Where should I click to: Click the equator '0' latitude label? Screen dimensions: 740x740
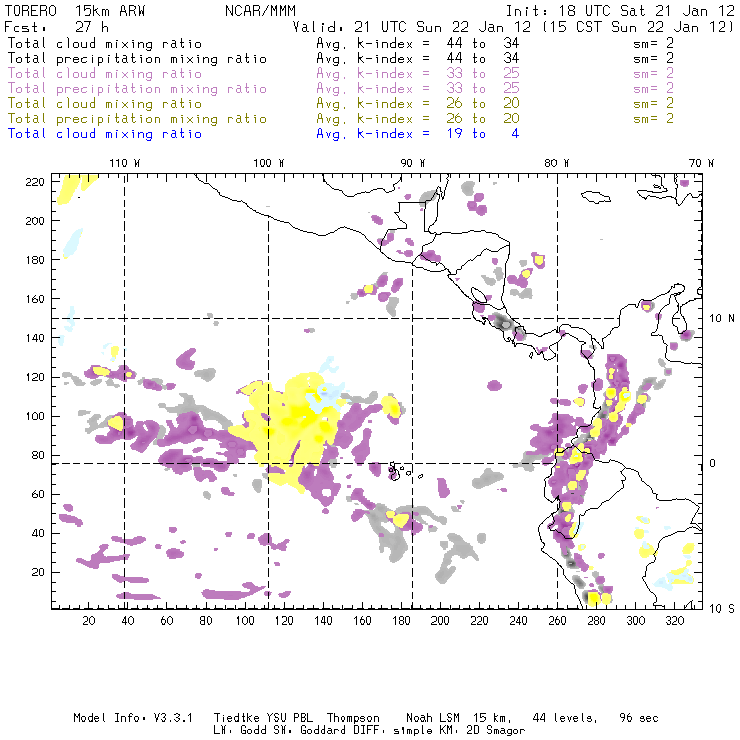713,463
